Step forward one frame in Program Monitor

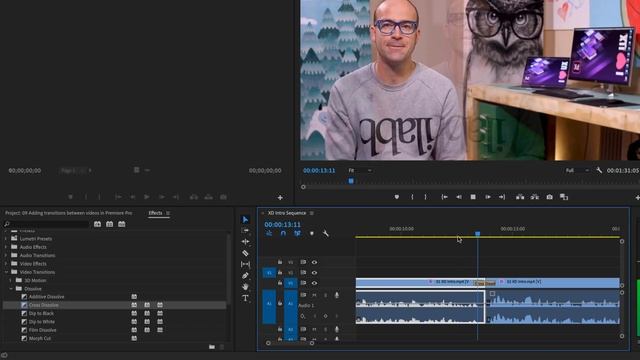(488, 197)
